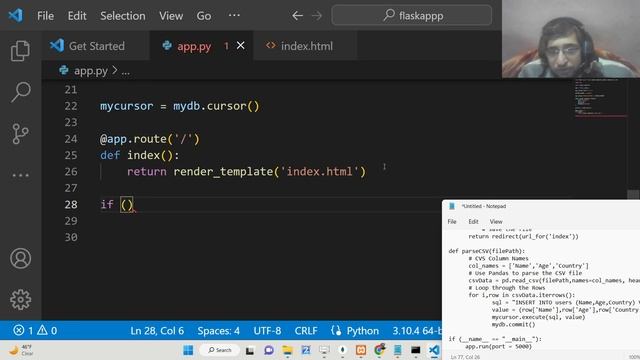Open the Chat app in taskbar
Screen dimensions: 640x360
tap(269, 350)
